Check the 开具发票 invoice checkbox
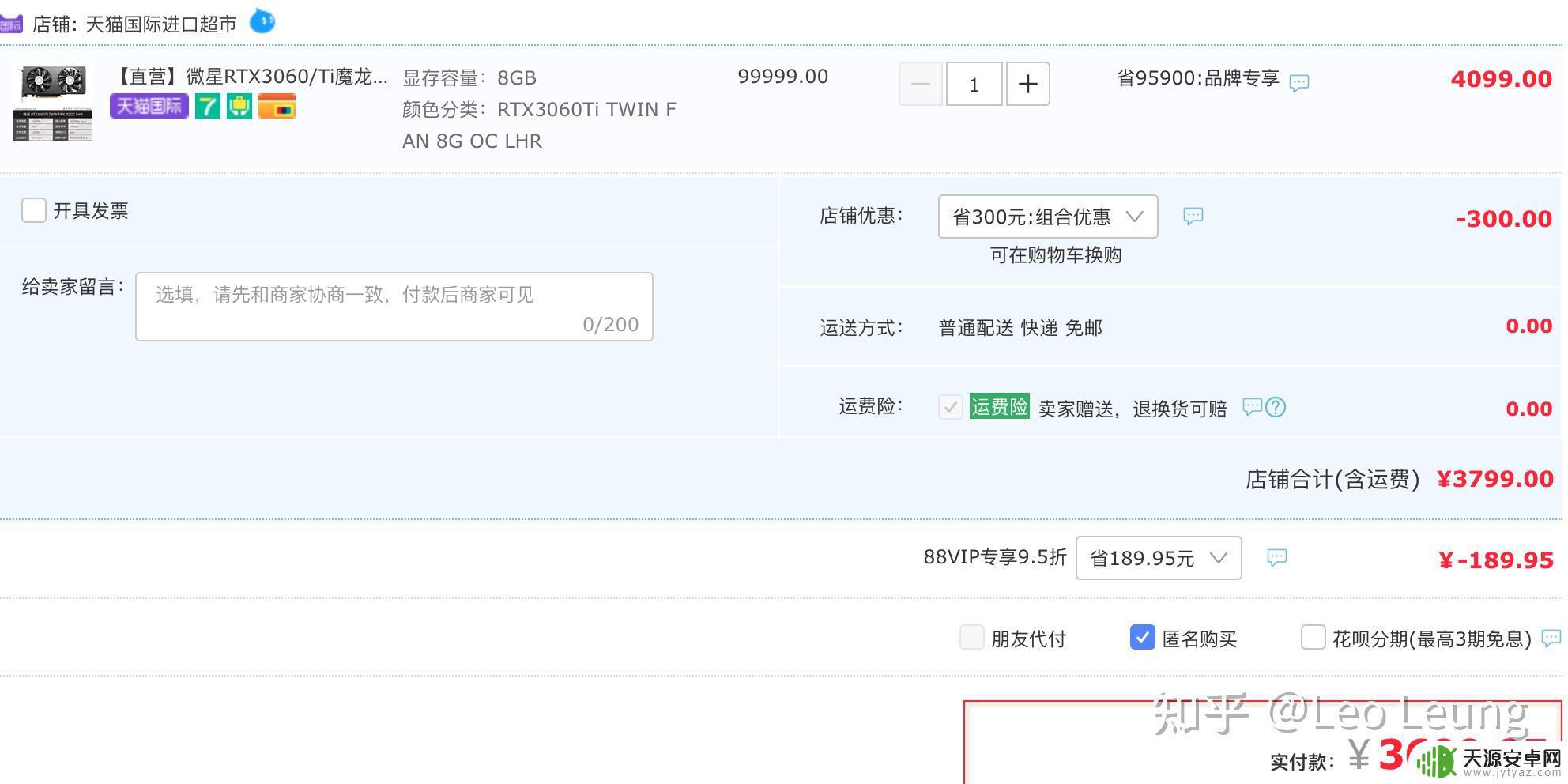Viewport: 1568px width, 784px height. point(34,210)
